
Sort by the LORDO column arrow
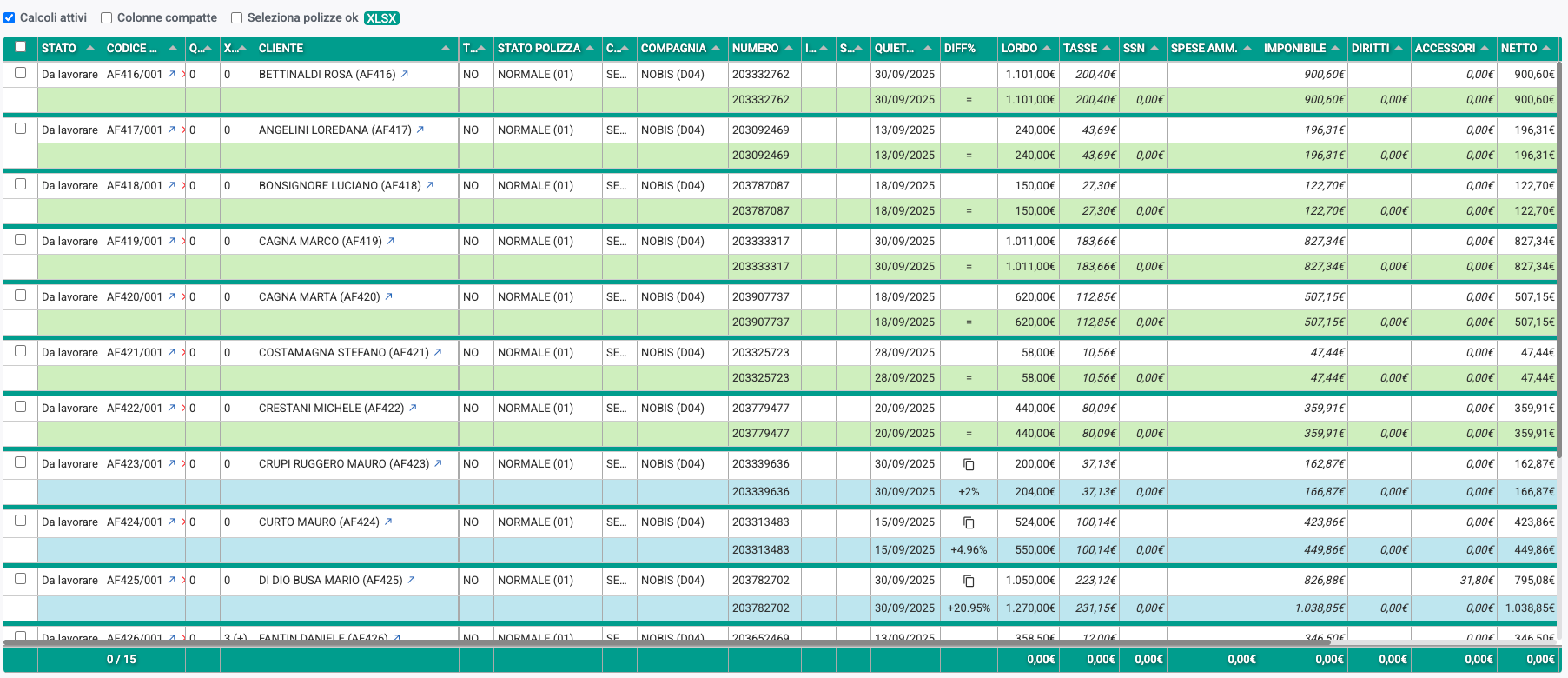tap(1047, 49)
